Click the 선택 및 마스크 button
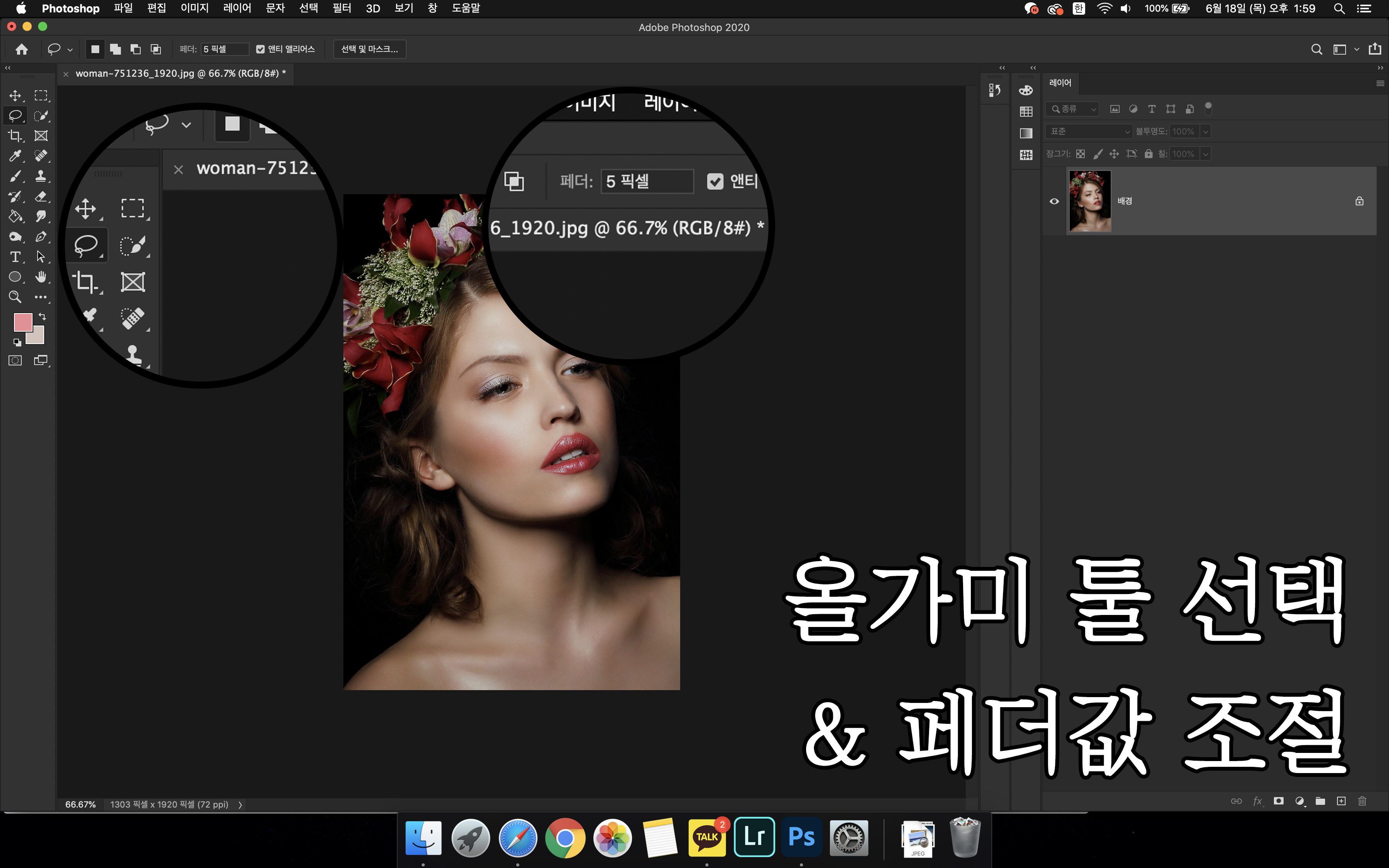Image resolution: width=1389 pixels, height=868 pixels. coord(369,49)
